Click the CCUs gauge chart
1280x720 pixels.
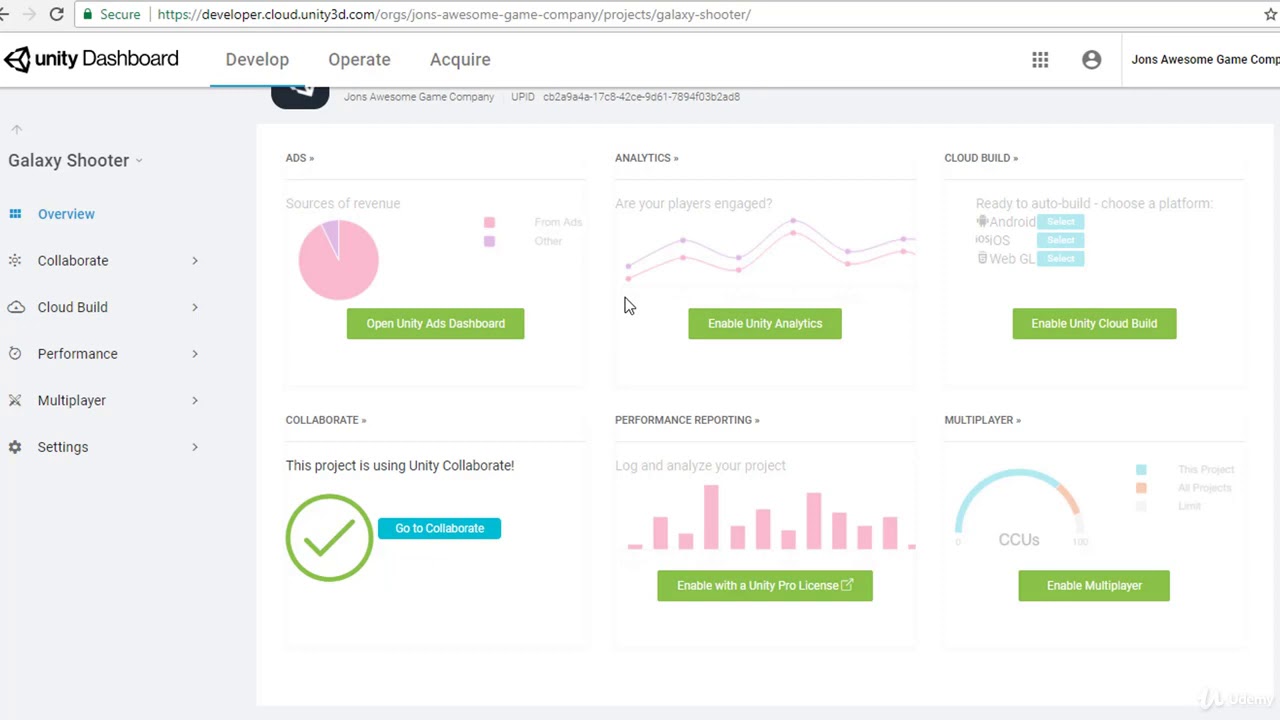1018,507
